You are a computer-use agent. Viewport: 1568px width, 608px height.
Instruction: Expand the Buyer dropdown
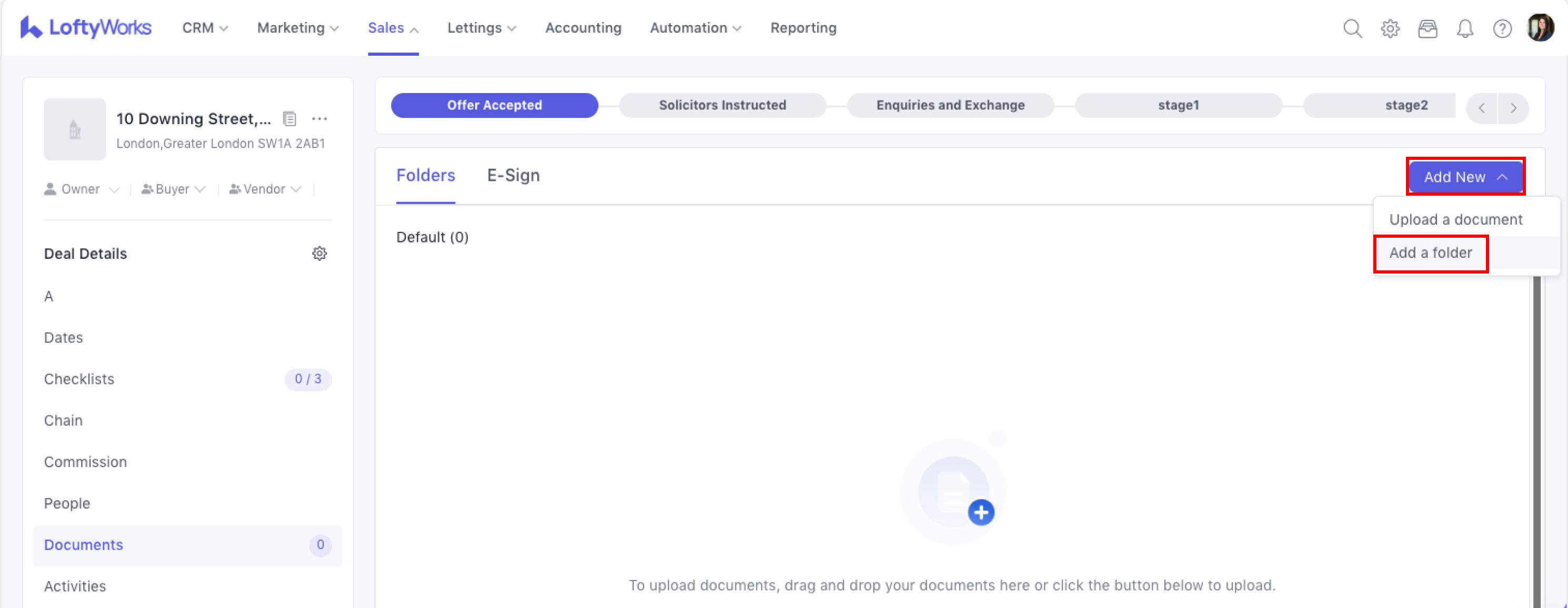tap(173, 189)
